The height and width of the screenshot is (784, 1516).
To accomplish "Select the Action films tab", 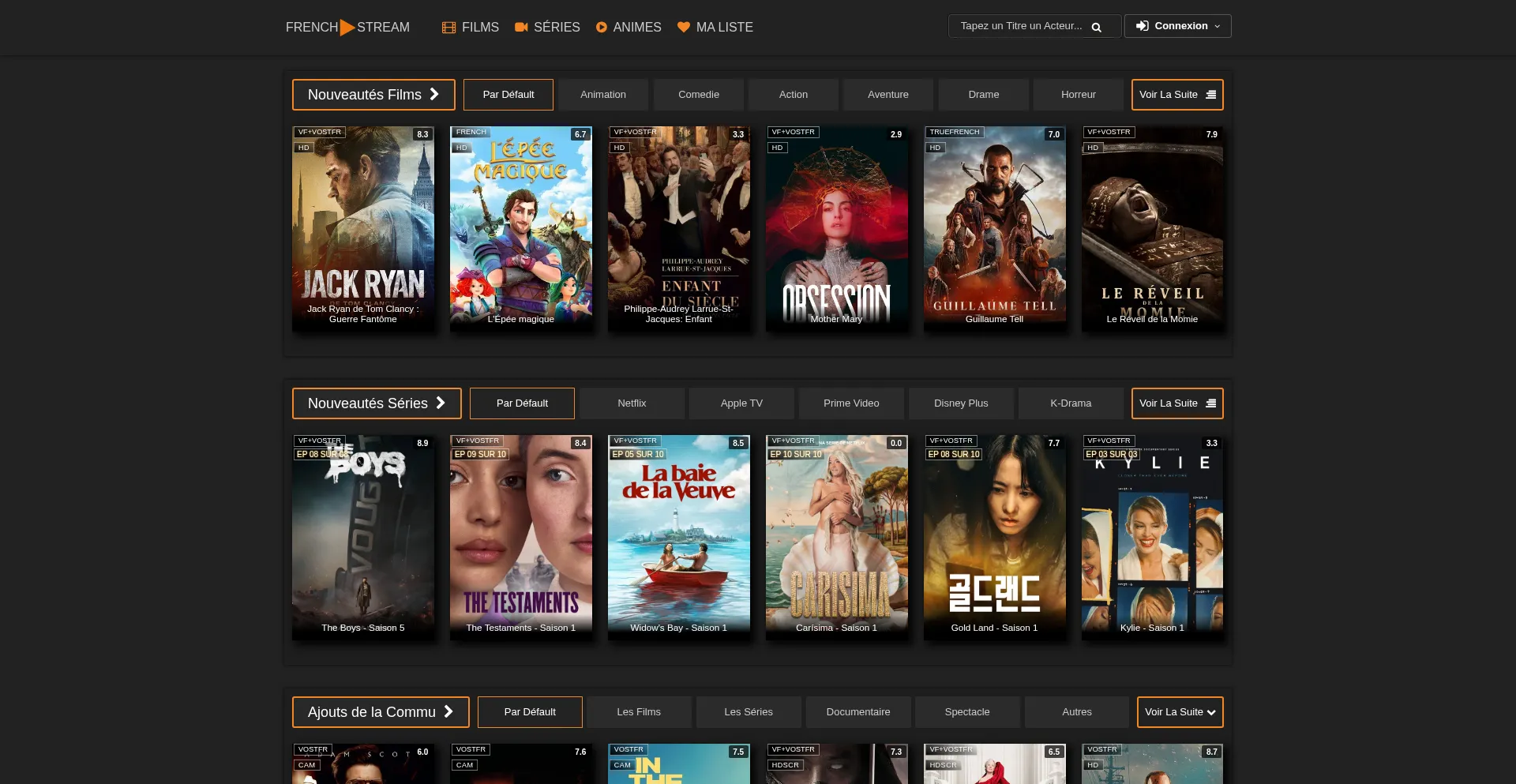I will 794,95.
